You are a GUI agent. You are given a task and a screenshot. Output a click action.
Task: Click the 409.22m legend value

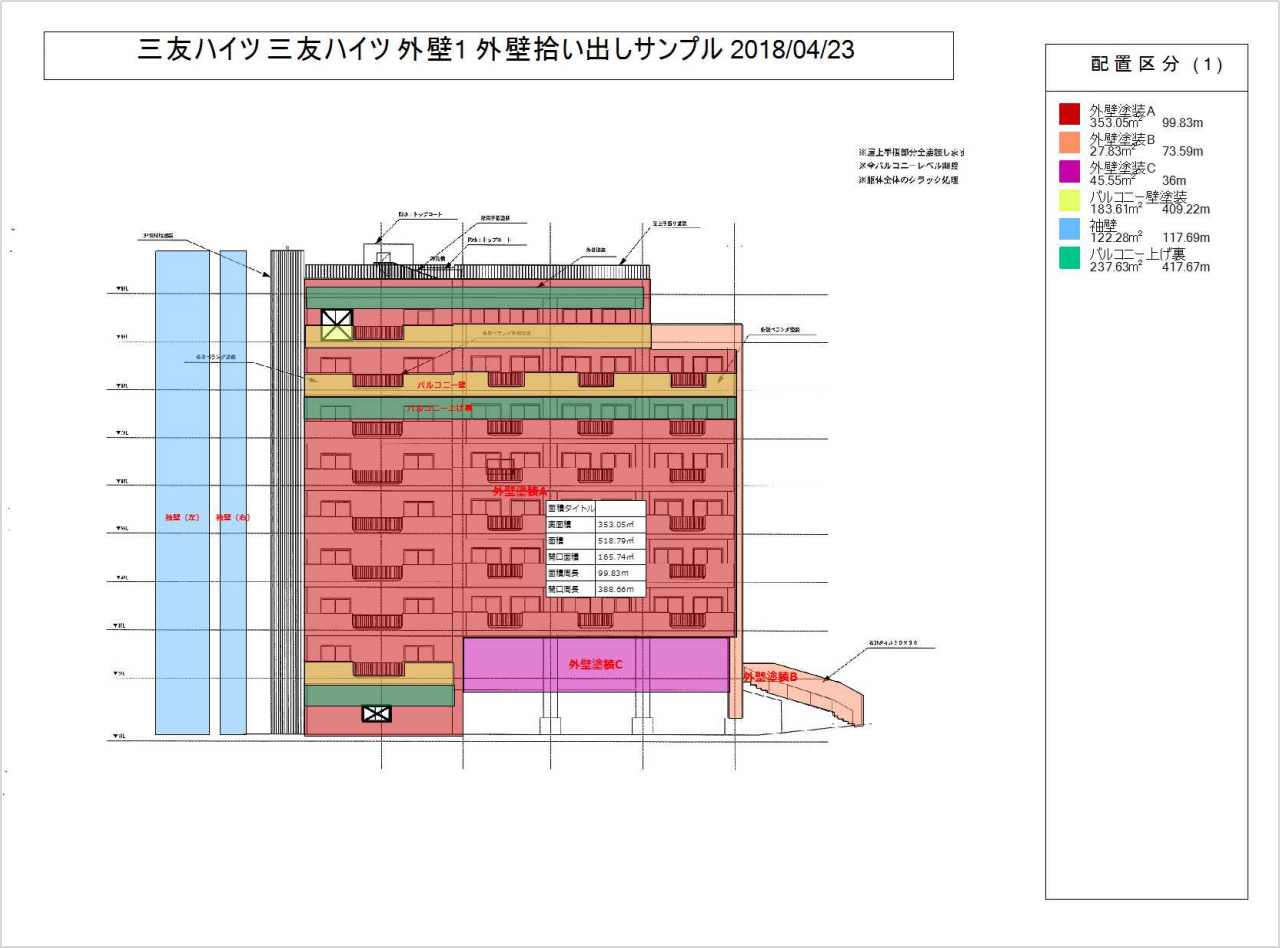[x=1186, y=210]
